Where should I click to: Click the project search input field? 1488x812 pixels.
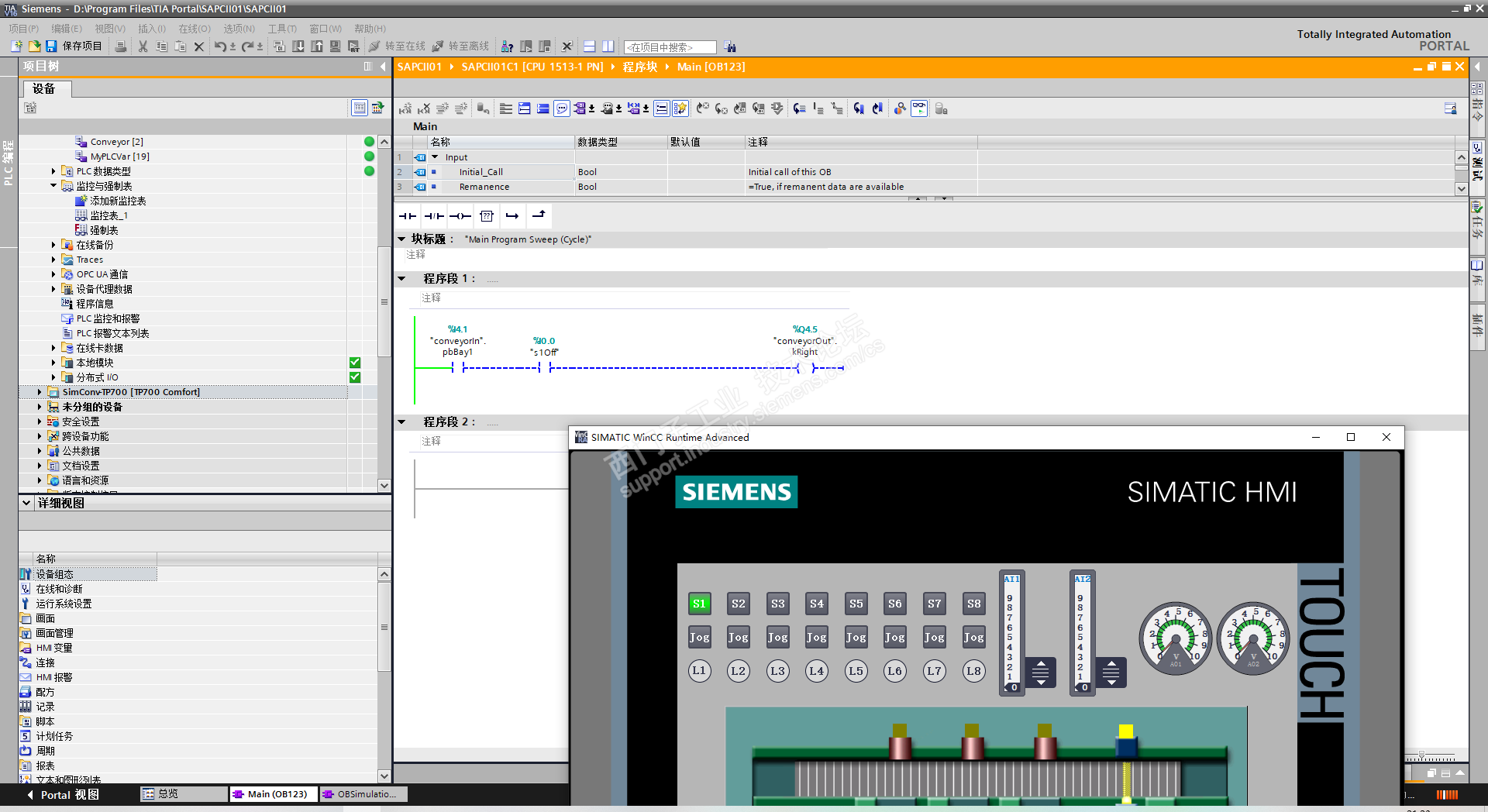[670, 47]
